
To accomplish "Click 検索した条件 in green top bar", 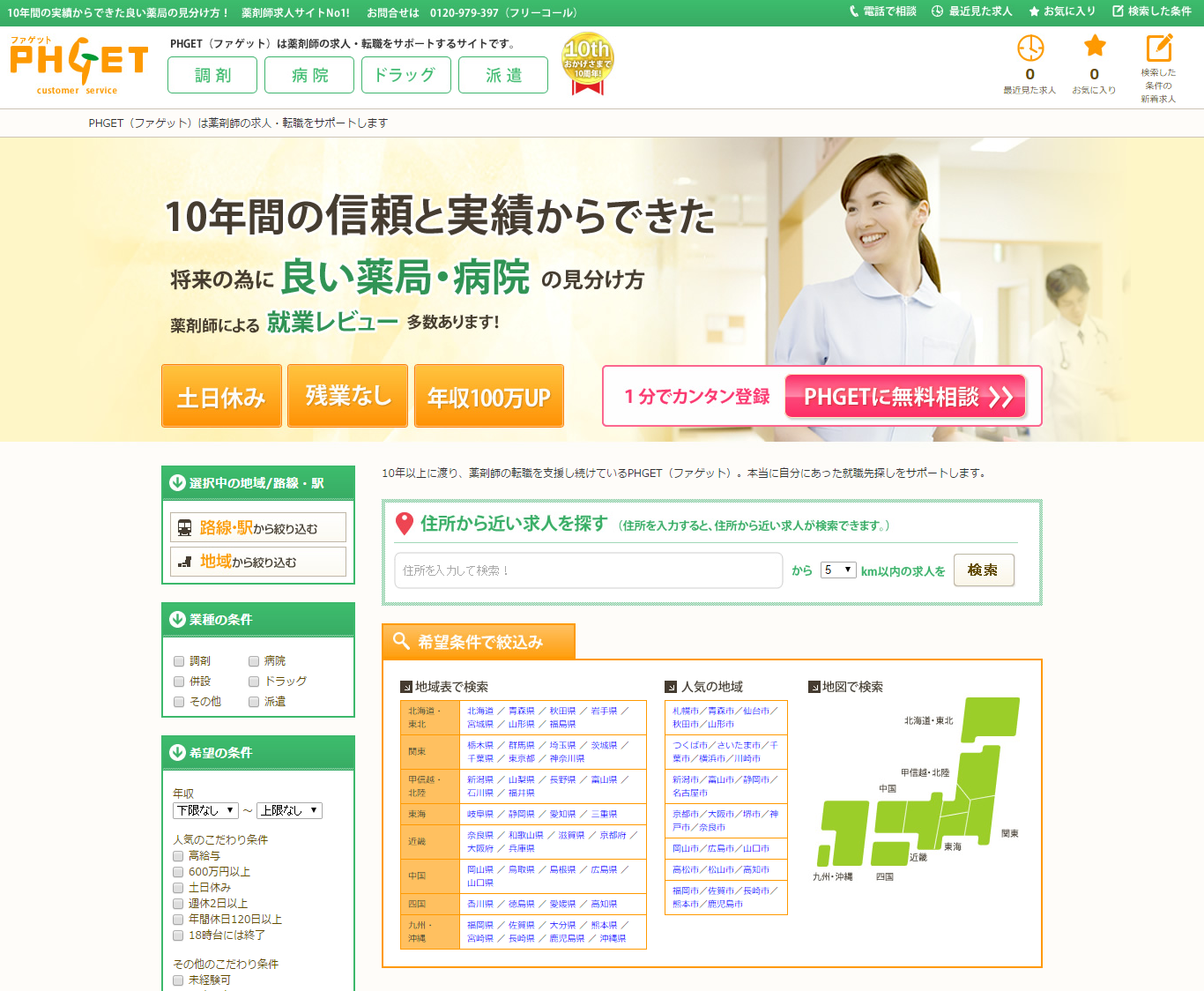I will point(1152,11).
